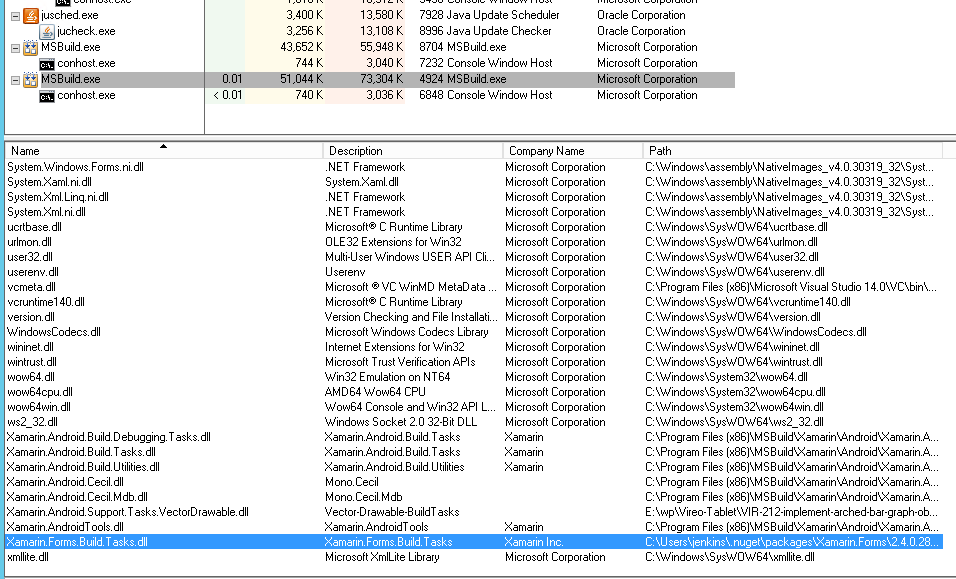Click the MSBuild.exe icon for PID 4924

coord(30,79)
